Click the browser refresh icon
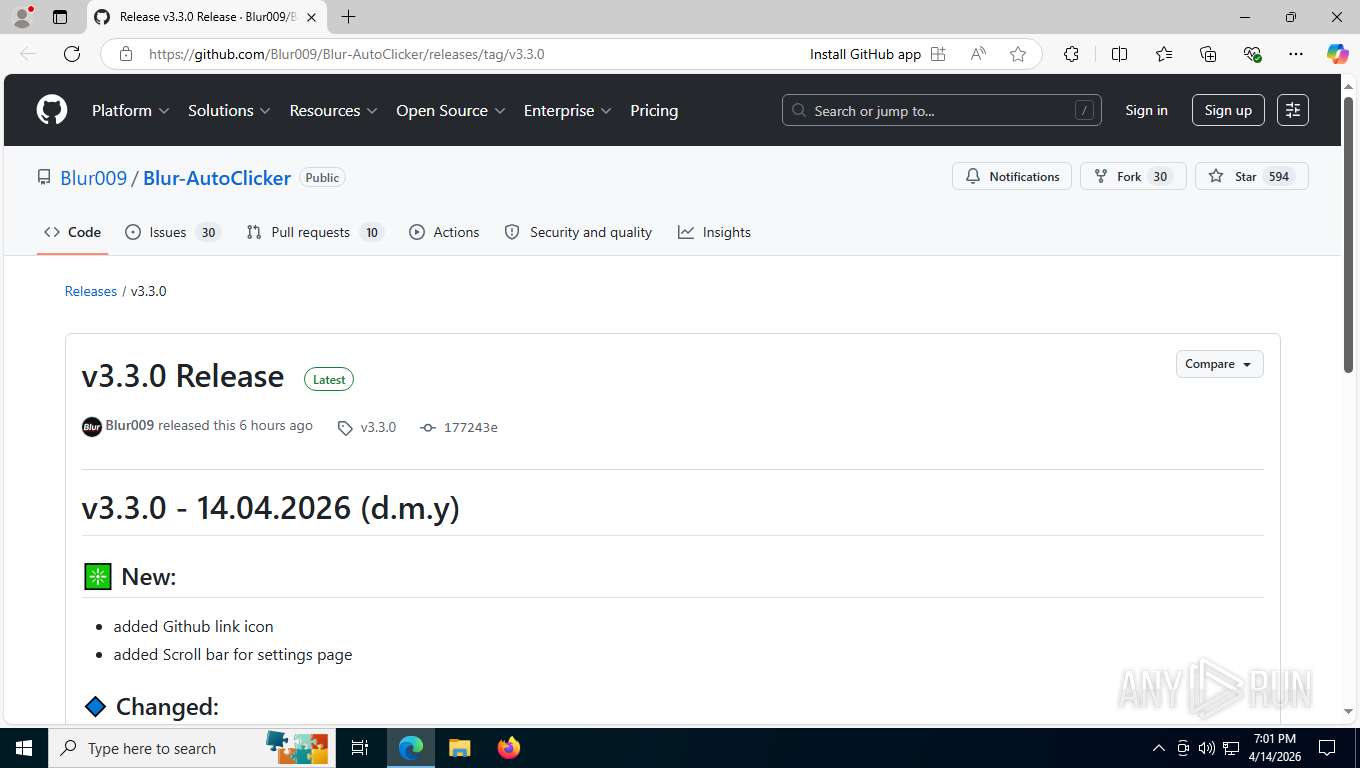This screenshot has height=768, width=1360. [72, 54]
